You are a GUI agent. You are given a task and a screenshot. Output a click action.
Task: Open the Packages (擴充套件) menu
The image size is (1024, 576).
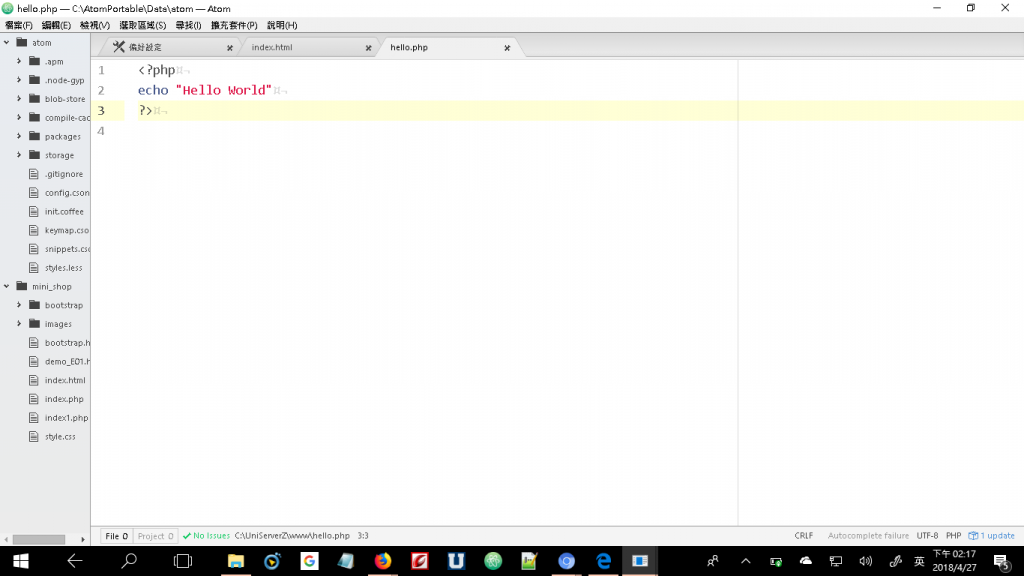pos(234,25)
